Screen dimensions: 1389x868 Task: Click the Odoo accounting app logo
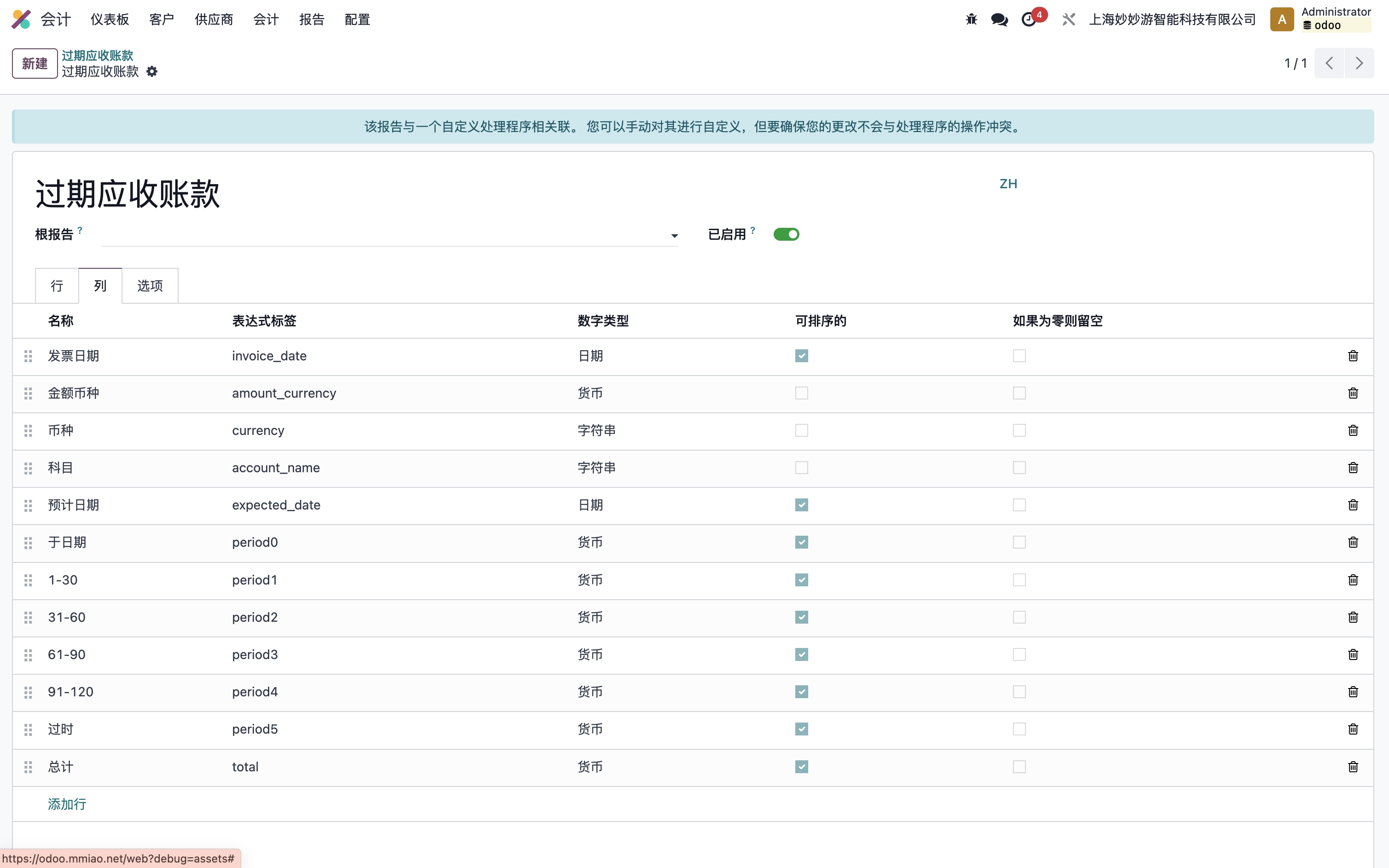click(21, 19)
